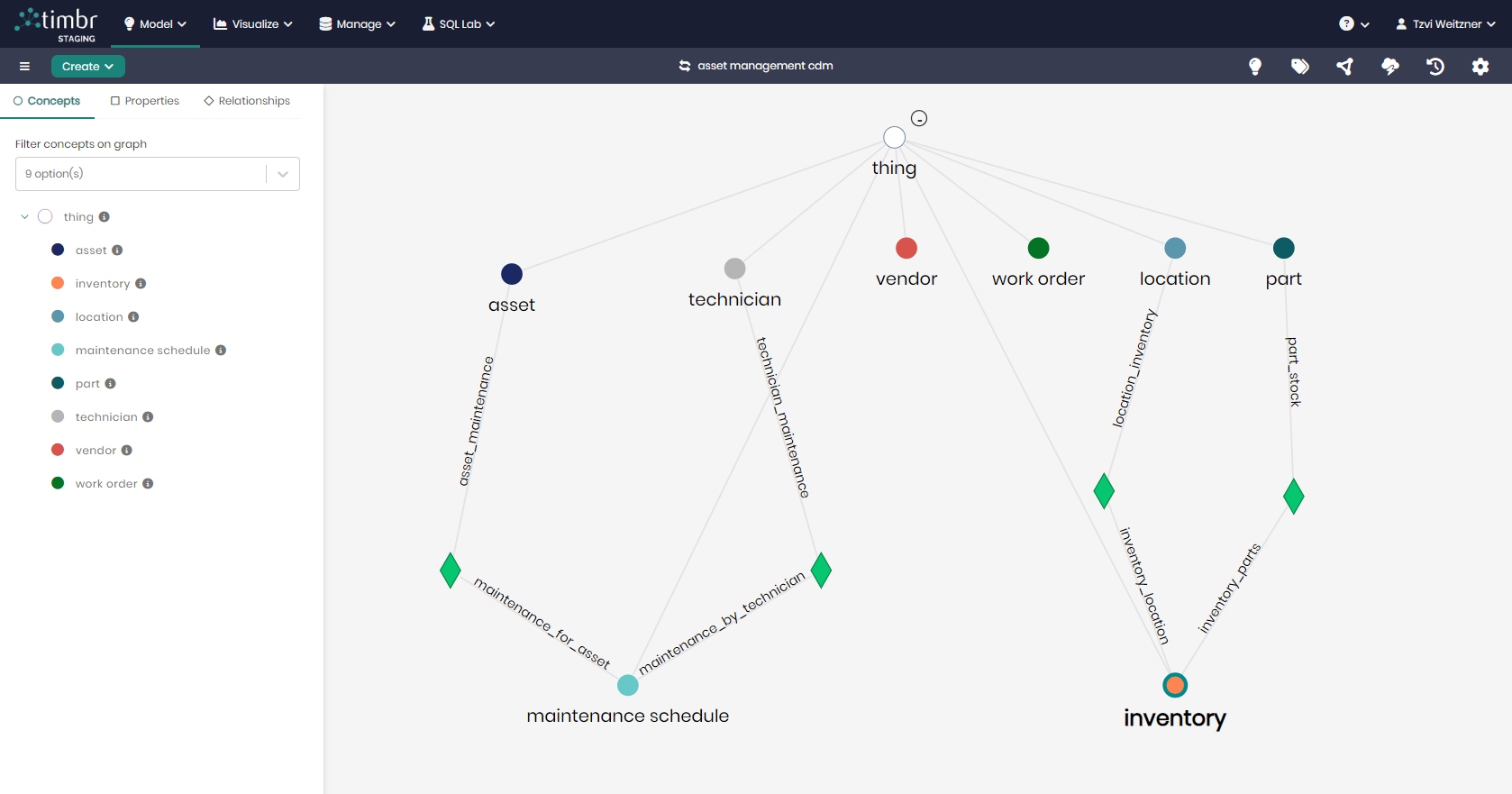Open the version history icon
This screenshot has width=1512, height=794.
point(1435,67)
